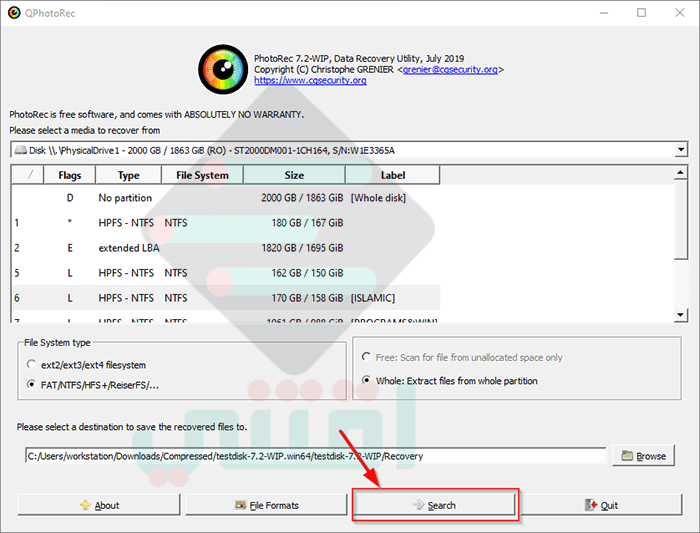
Task: Sort by the Label column header
Action: (393, 175)
